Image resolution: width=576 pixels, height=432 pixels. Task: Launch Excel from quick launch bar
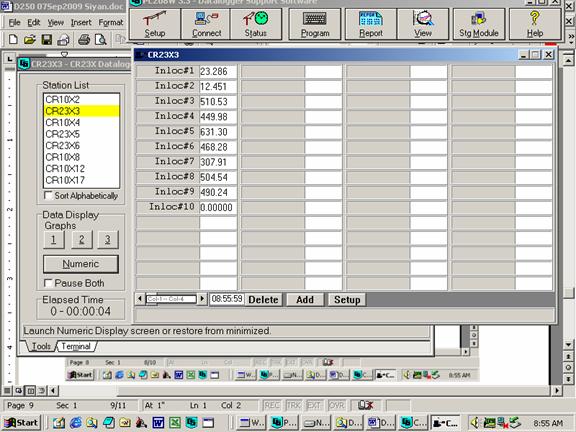[x=175, y=423]
